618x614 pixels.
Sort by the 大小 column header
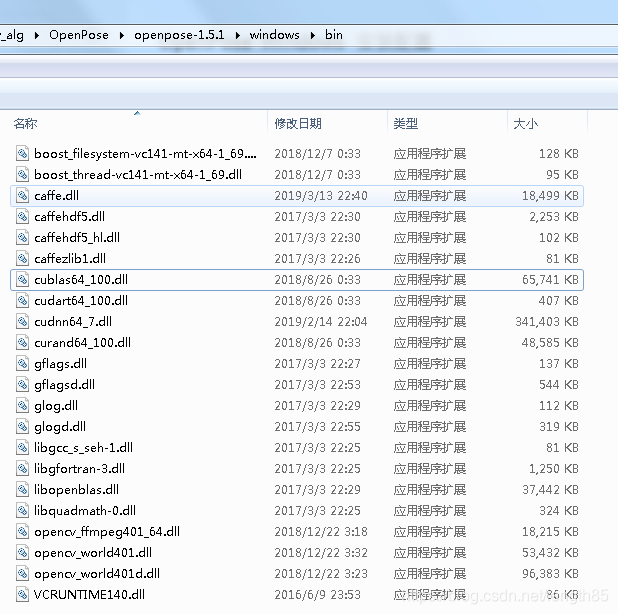[525, 124]
